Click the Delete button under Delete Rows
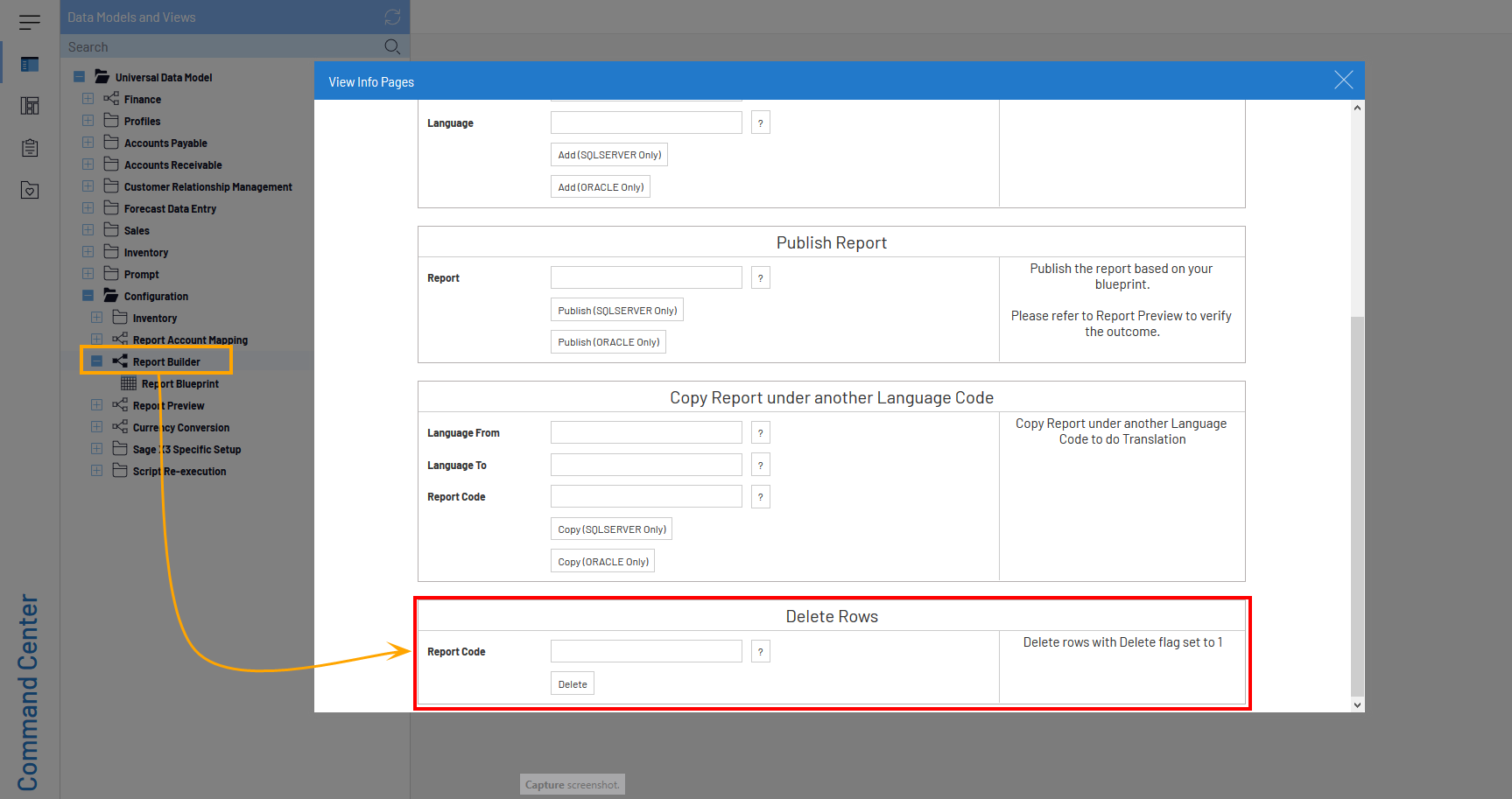 (573, 684)
